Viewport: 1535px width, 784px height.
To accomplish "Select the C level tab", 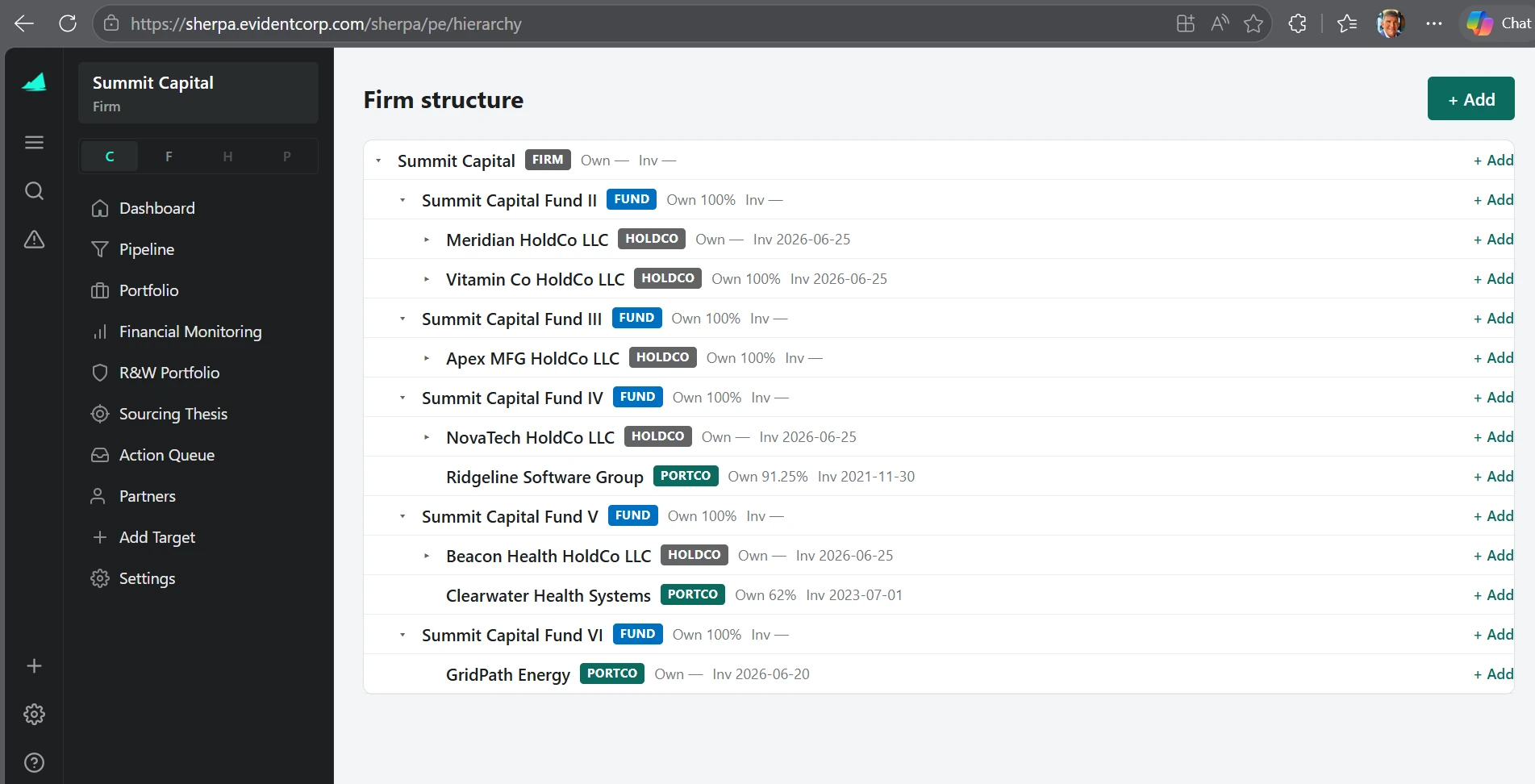I will (110, 156).
